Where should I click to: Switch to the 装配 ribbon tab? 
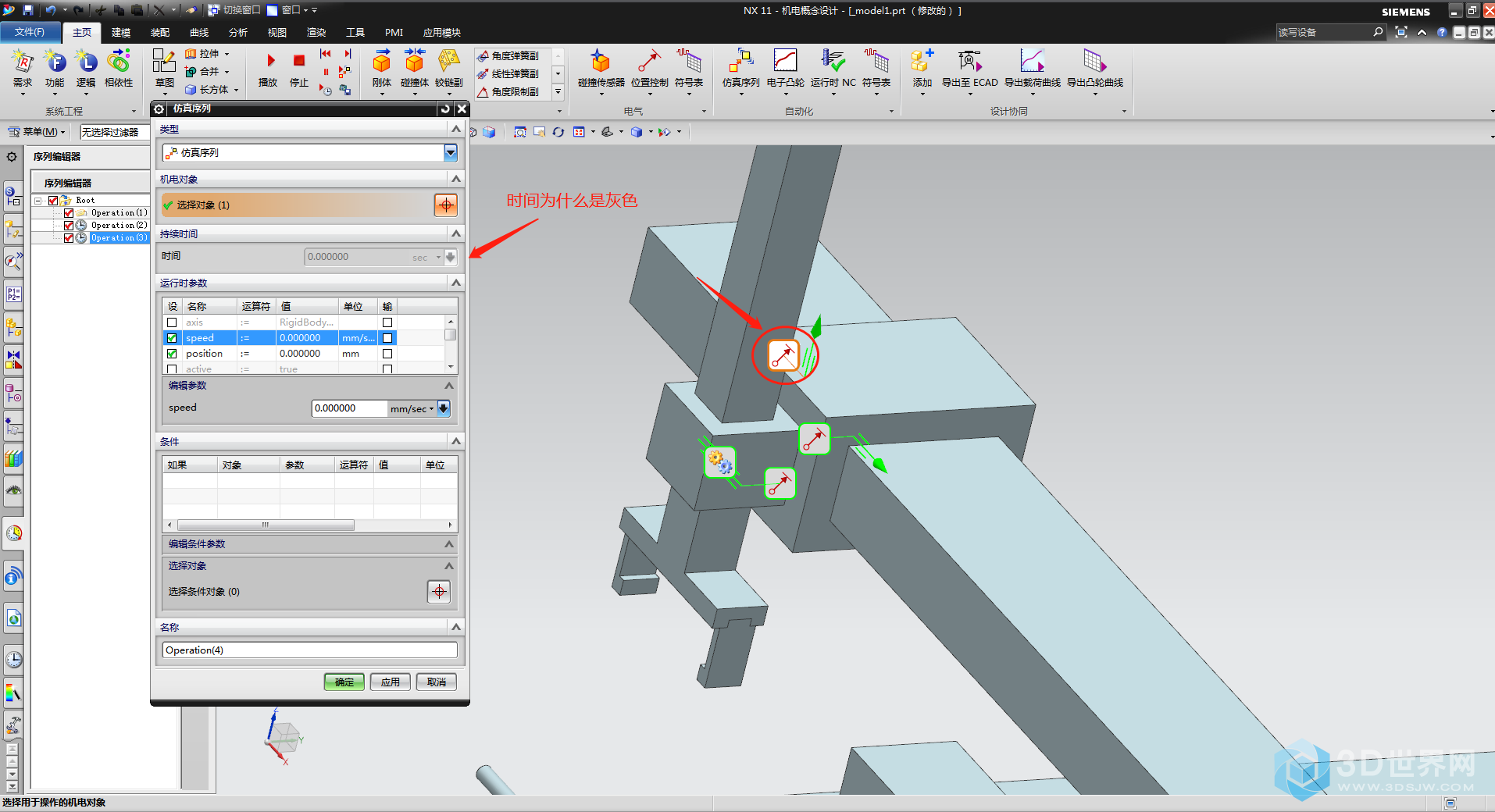[160, 33]
